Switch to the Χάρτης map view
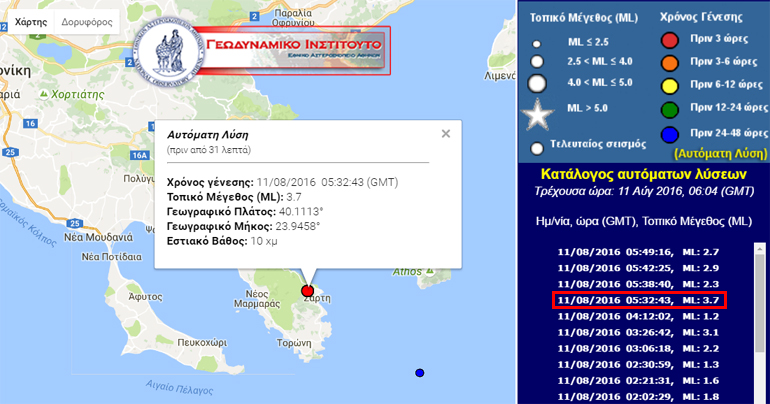Image resolution: width=770 pixels, height=404 pixels. [31, 22]
